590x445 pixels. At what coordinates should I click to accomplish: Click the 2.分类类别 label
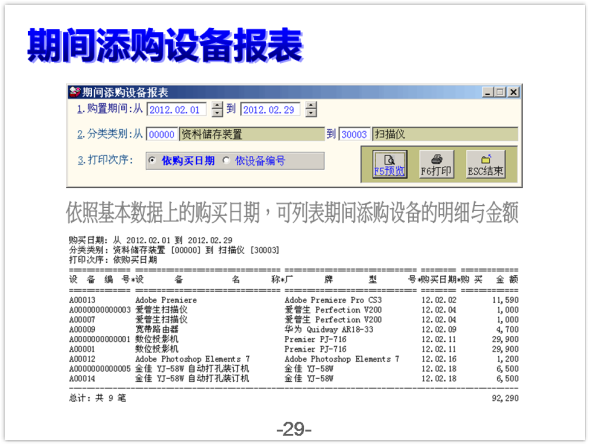[110, 134]
